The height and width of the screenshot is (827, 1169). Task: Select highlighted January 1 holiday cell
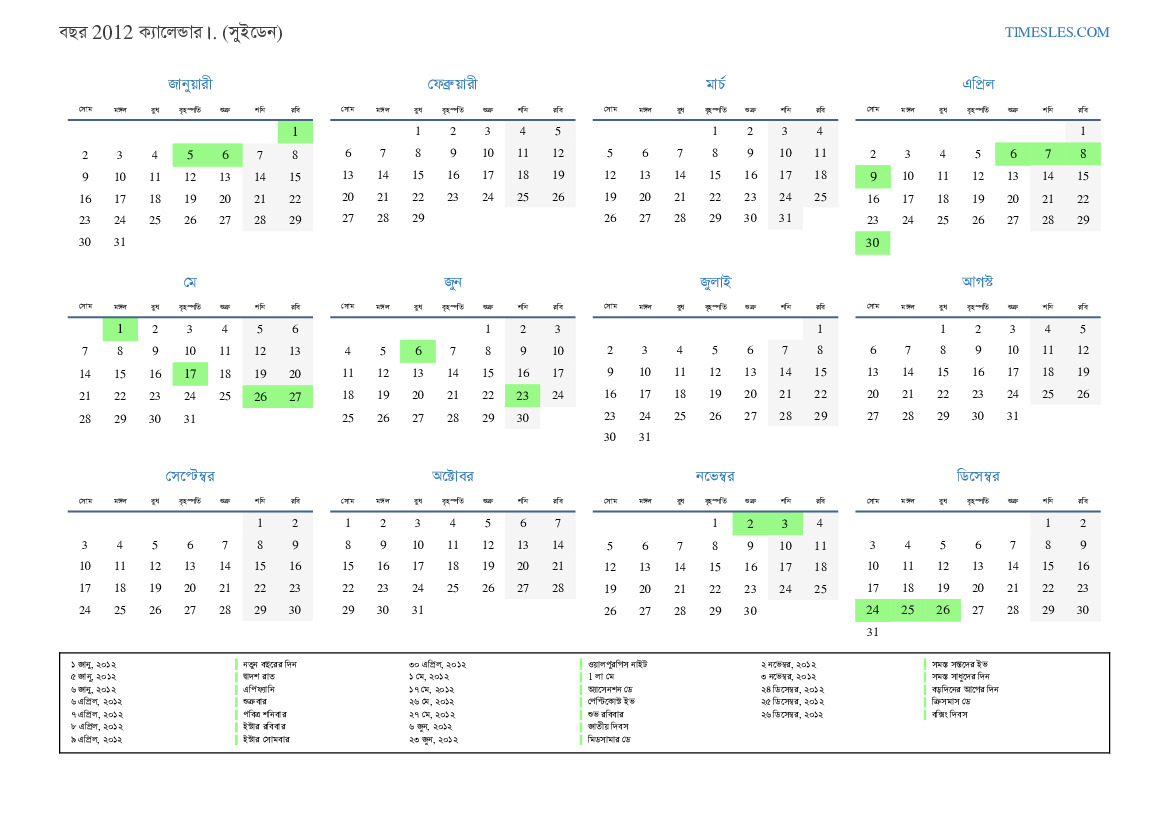[295, 132]
